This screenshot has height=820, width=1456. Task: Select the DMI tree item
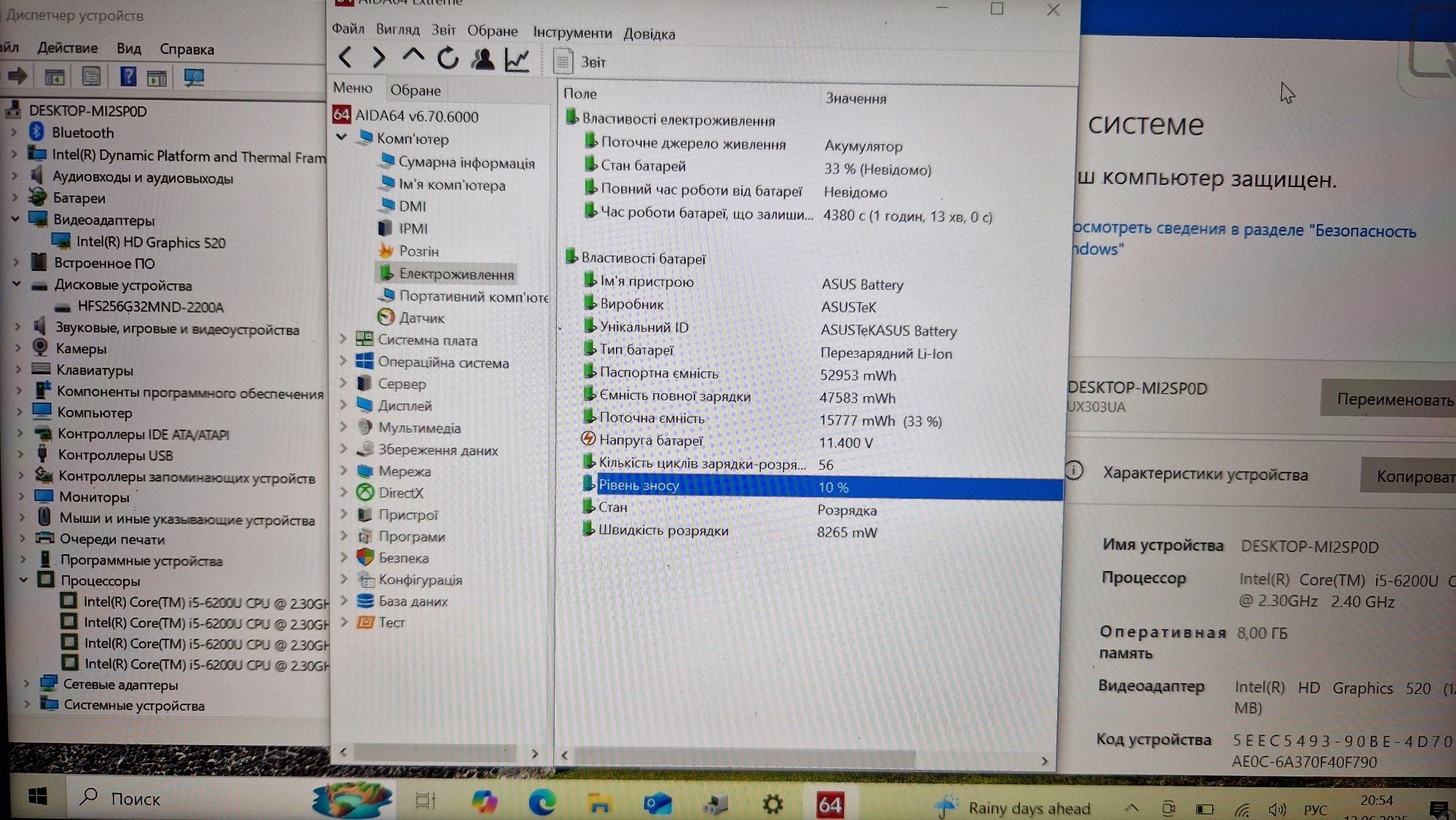click(413, 206)
